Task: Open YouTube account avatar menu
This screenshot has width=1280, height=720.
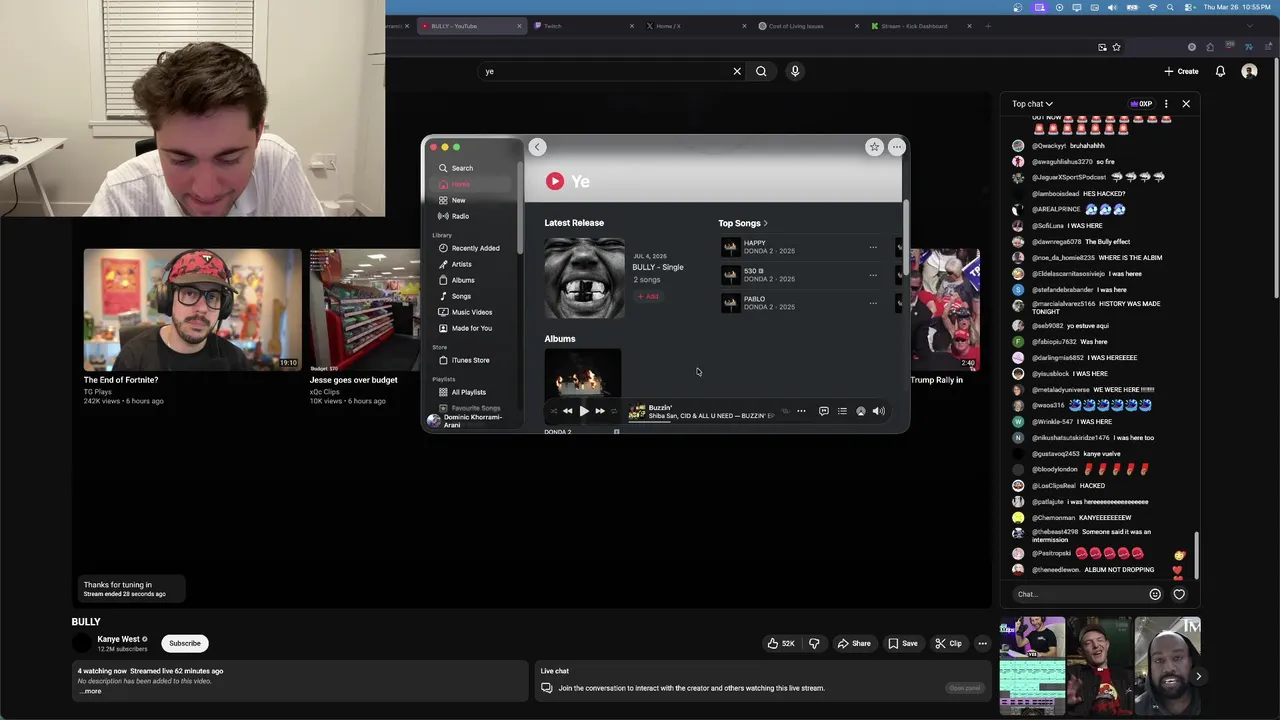Action: (x=1249, y=71)
